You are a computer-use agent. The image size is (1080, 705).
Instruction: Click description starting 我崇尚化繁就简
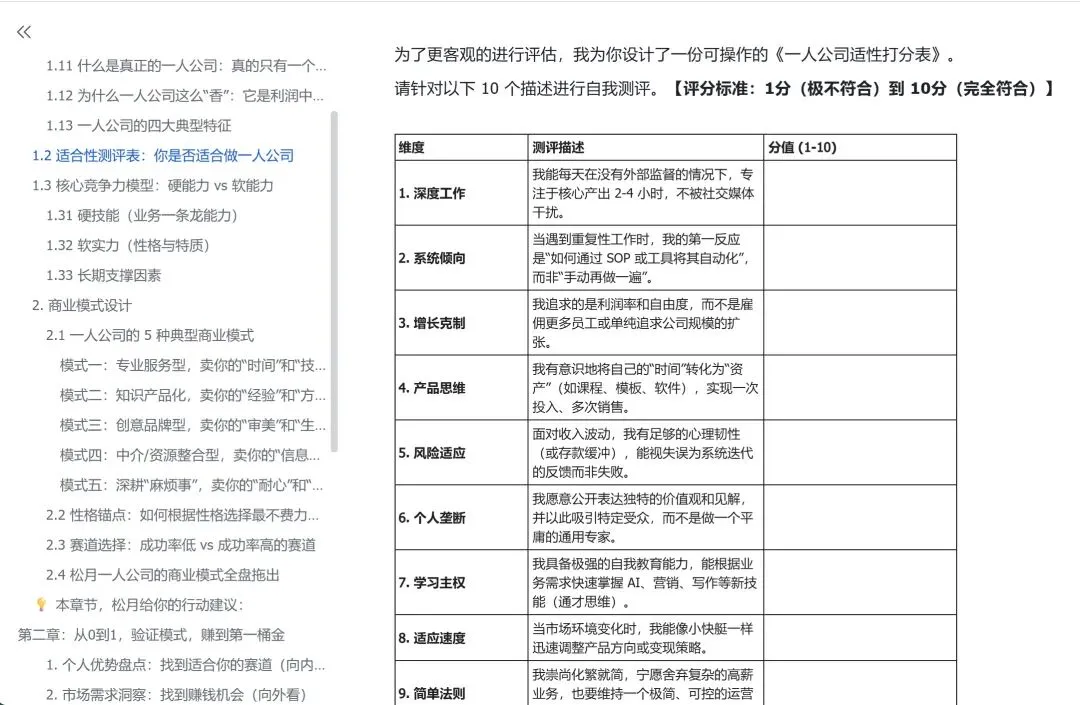643,684
